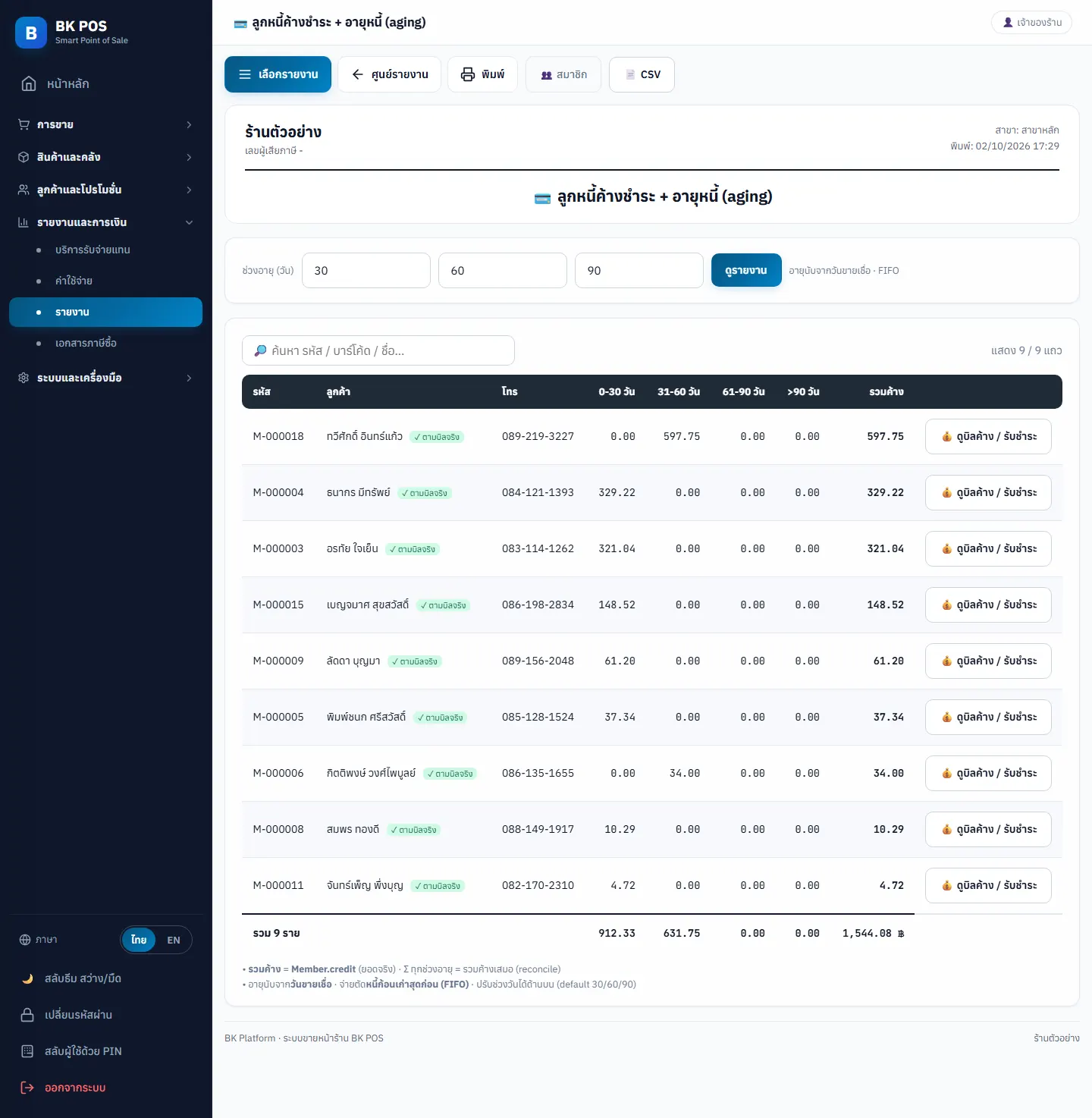Click the logout icon for ออกจากระบบ

(x=27, y=1088)
